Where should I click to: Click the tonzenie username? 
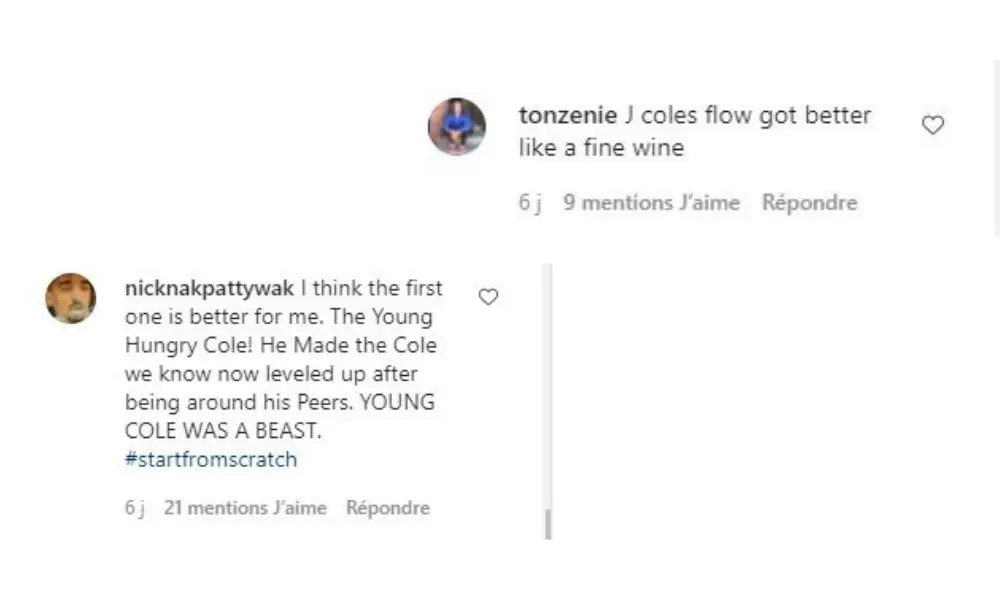(567, 116)
